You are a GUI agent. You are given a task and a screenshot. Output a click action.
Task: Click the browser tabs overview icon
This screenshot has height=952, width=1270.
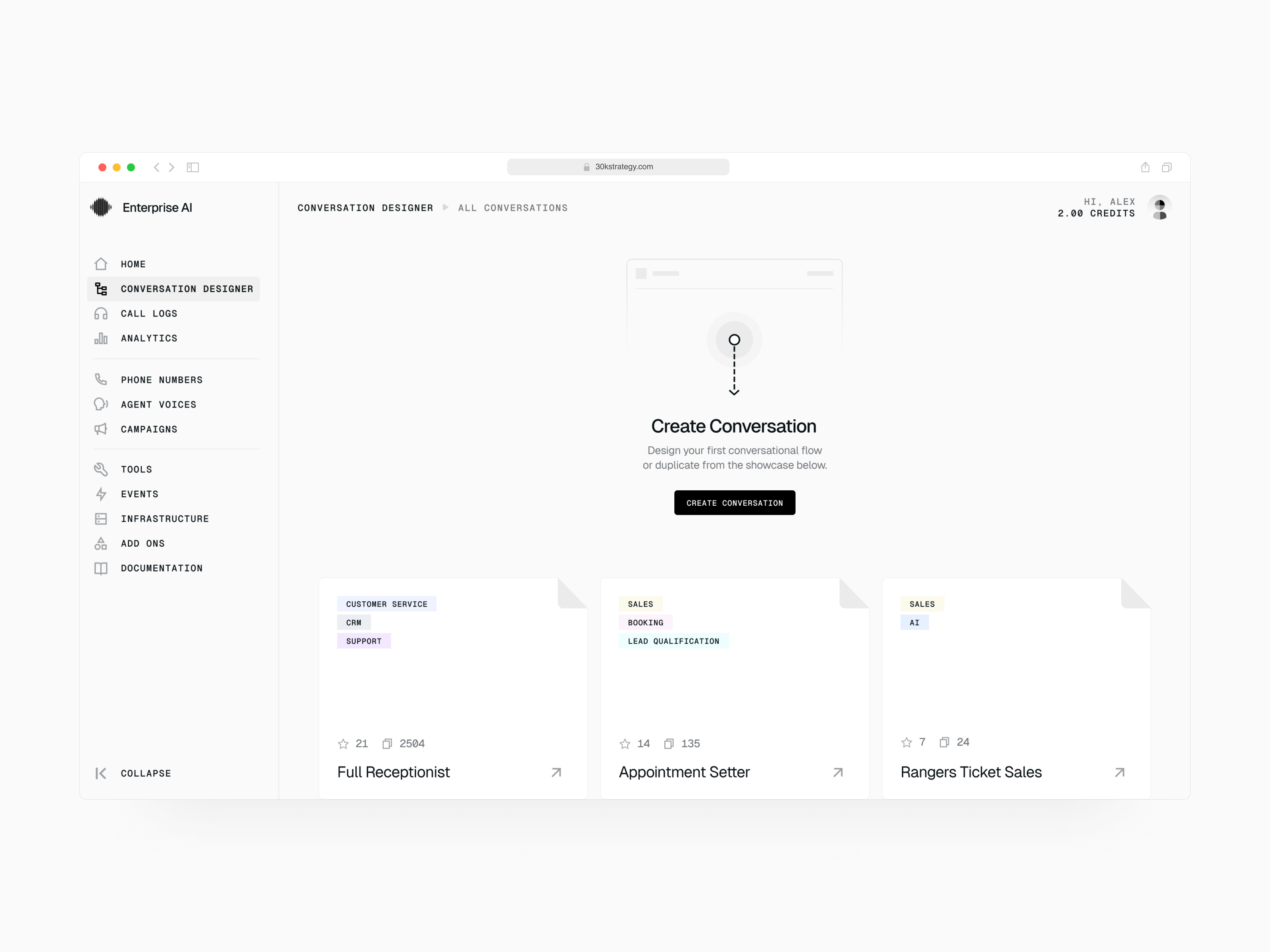(1166, 167)
